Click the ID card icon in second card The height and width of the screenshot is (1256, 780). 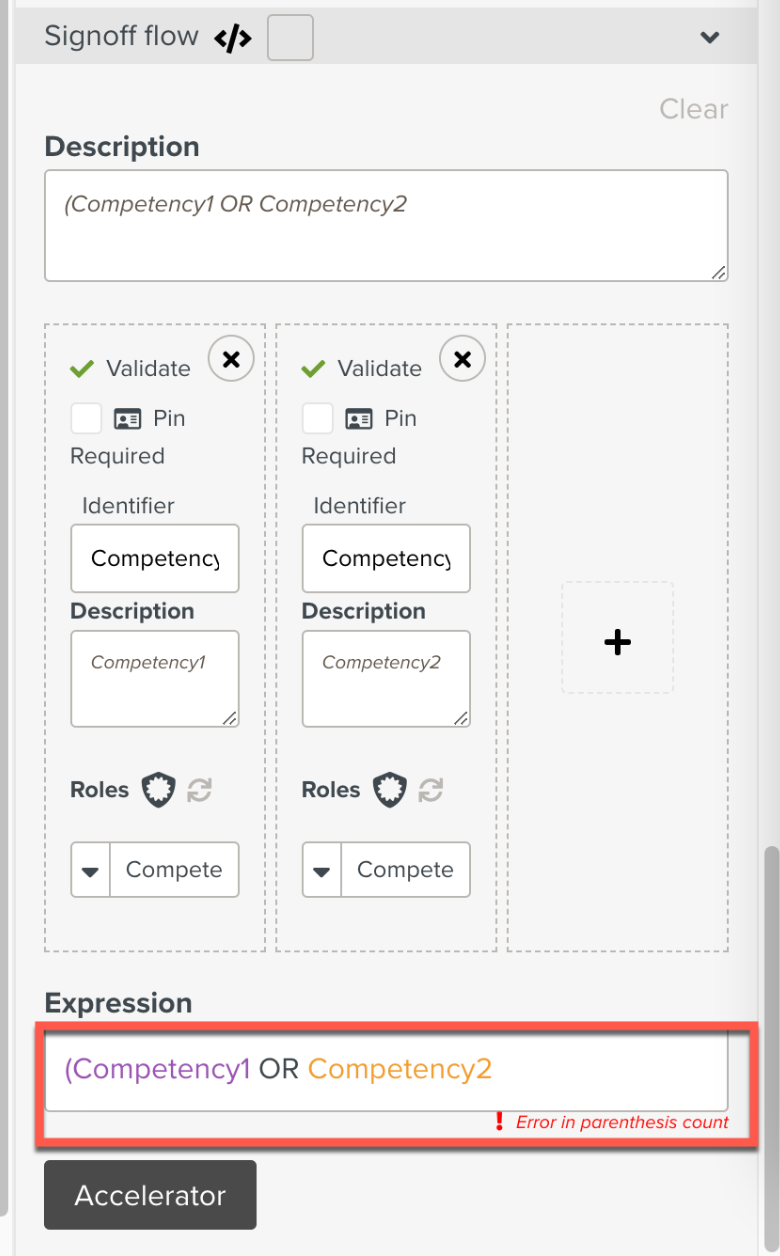click(x=359, y=419)
